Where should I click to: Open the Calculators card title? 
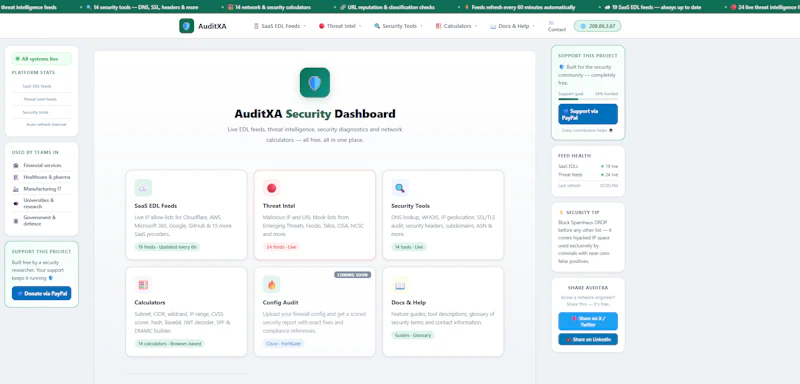tap(149, 302)
